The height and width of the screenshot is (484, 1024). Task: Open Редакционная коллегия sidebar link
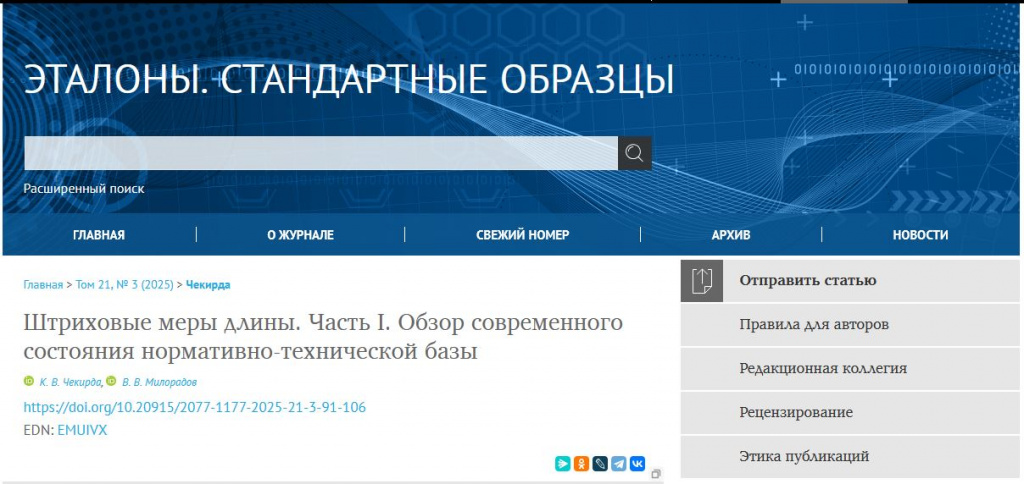pos(850,368)
